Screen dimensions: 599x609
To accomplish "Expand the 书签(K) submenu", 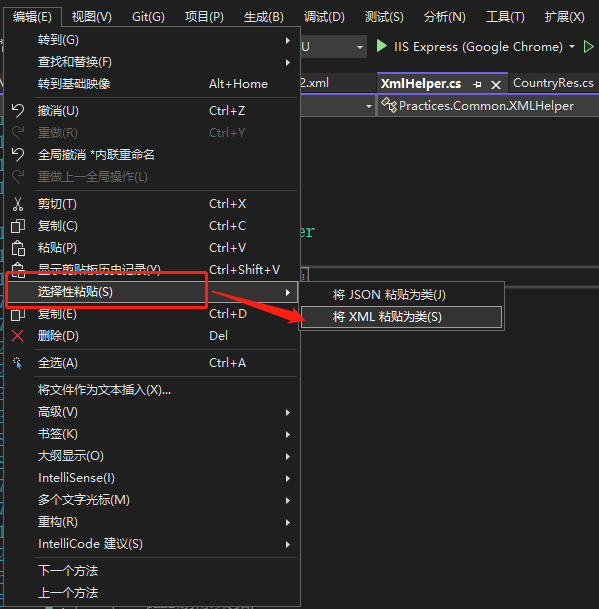I will click(x=152, y=434).
